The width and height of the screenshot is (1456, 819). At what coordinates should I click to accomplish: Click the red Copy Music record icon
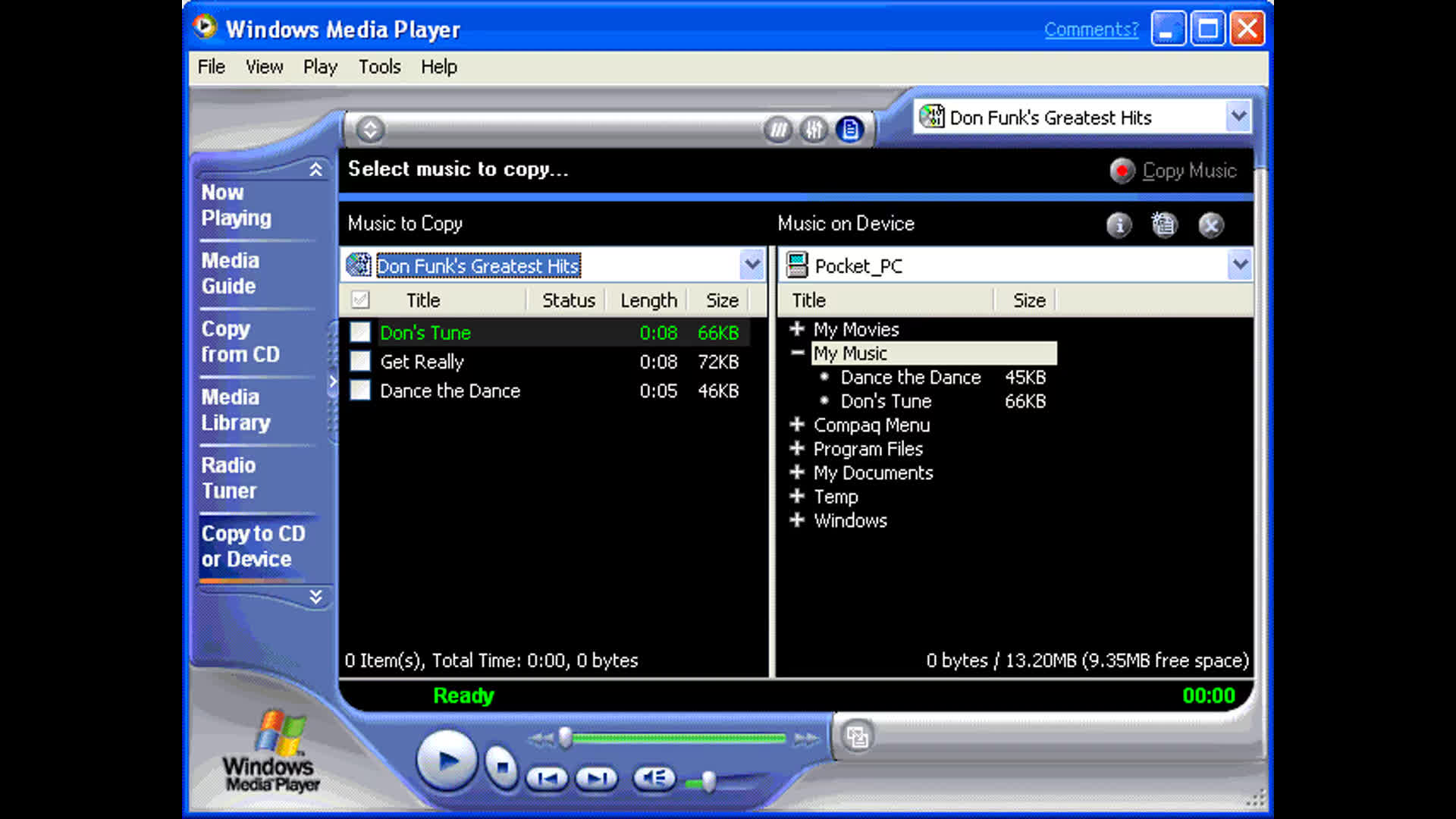pos(1122,171)
